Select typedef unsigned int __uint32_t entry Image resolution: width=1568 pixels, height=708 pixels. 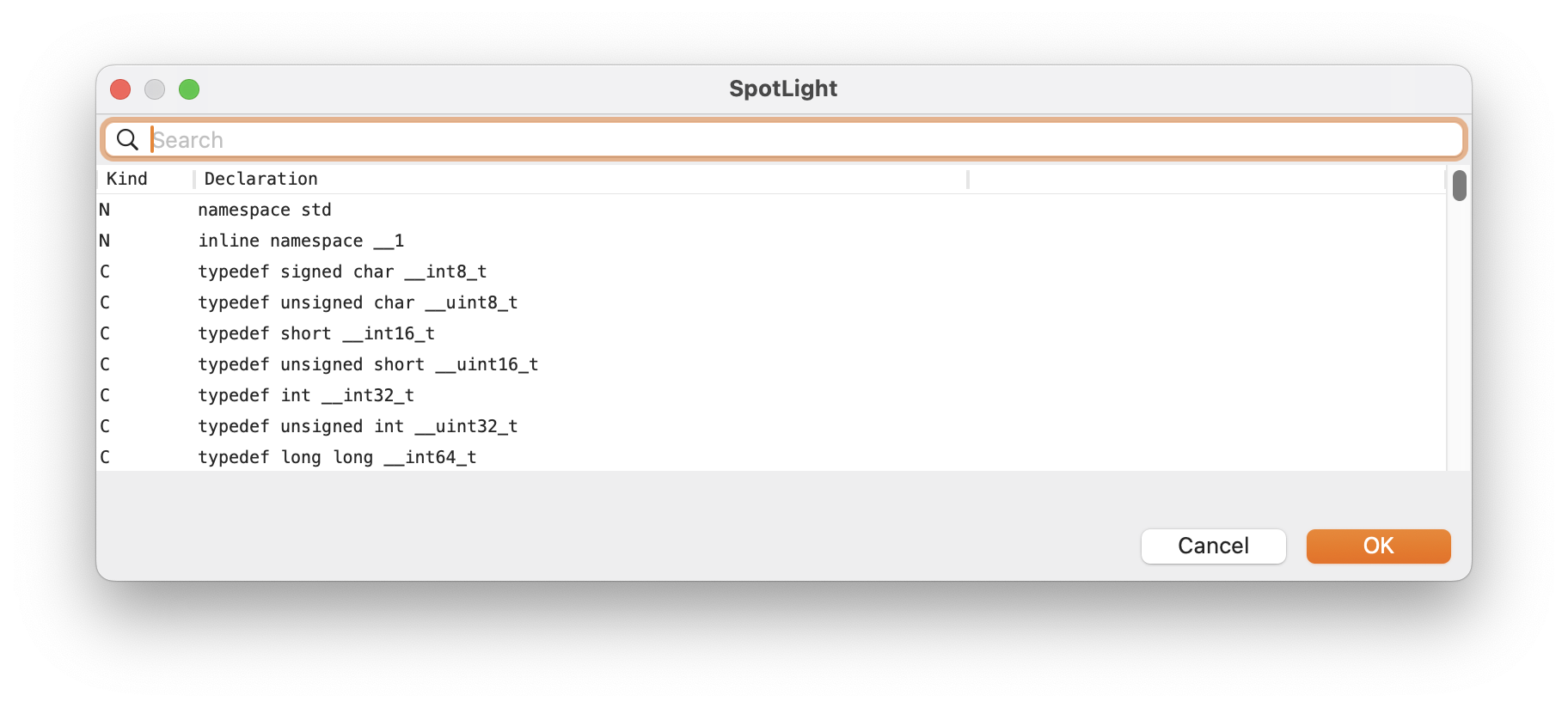point(771,426)
